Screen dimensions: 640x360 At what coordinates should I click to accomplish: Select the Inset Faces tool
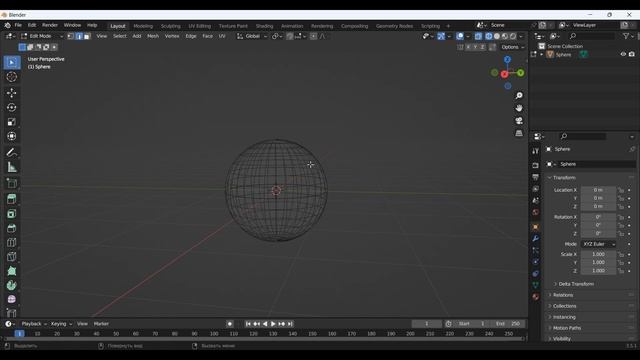pos(12,213)
